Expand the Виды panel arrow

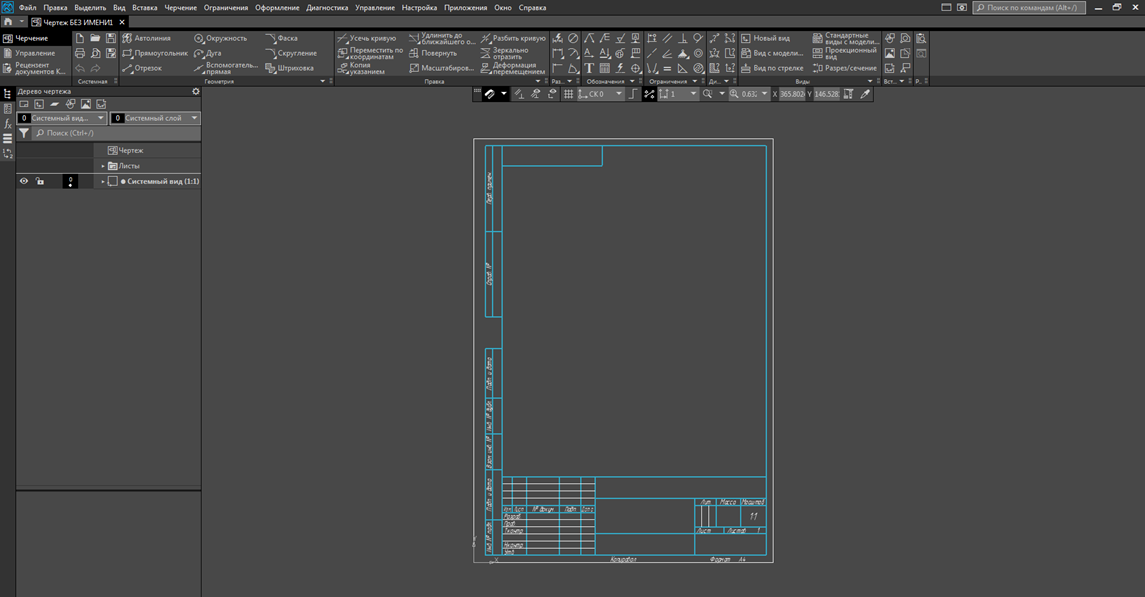pyautogui.click(x=870, y=81)
